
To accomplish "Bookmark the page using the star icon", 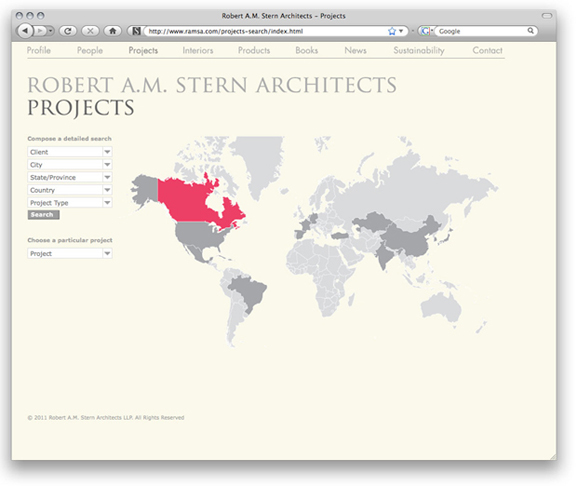I will (x=392, y=31).
